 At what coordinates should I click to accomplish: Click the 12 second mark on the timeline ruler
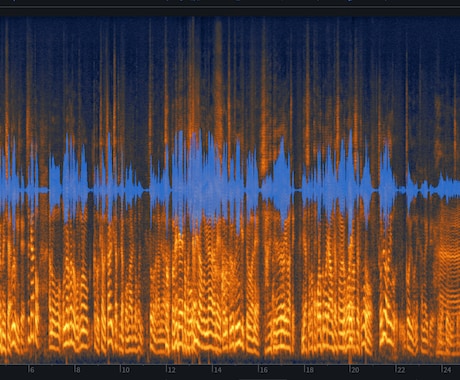(171, 370)
